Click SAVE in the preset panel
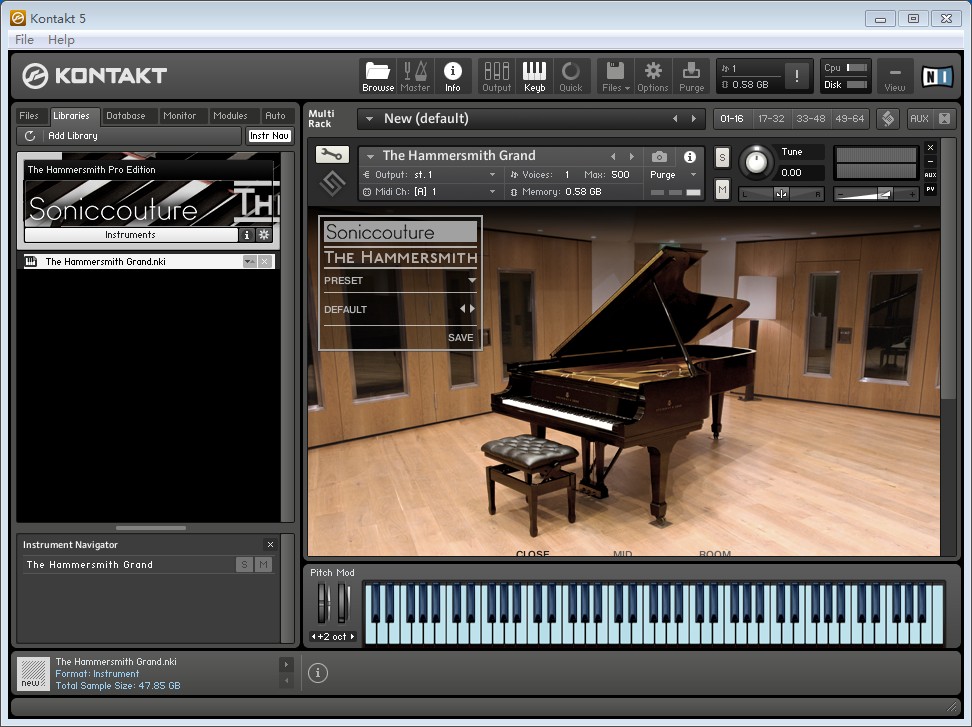Viewport: 972px width, 727px height. click(461, 338)
